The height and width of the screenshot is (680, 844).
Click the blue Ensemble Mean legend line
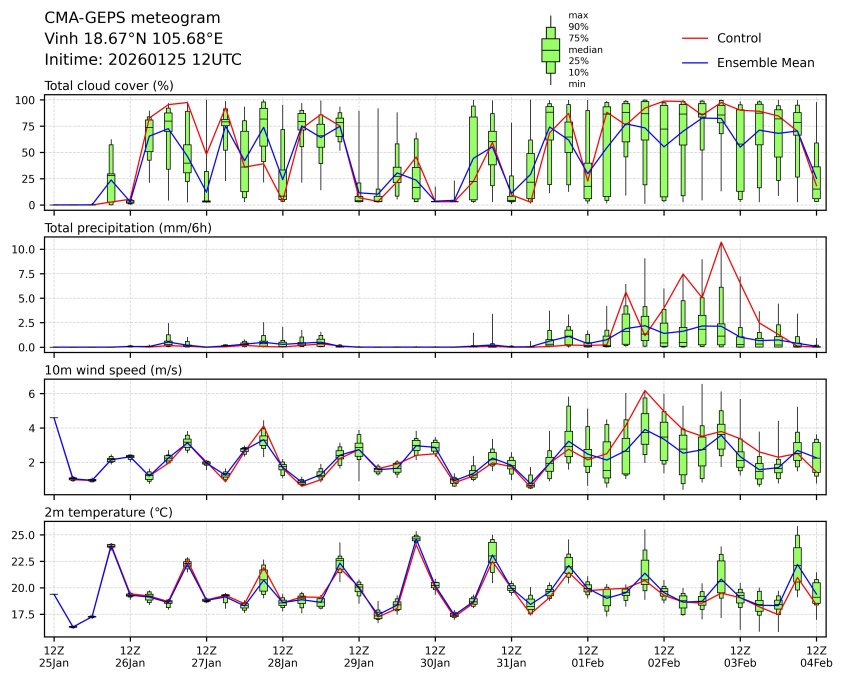[697, 62]
